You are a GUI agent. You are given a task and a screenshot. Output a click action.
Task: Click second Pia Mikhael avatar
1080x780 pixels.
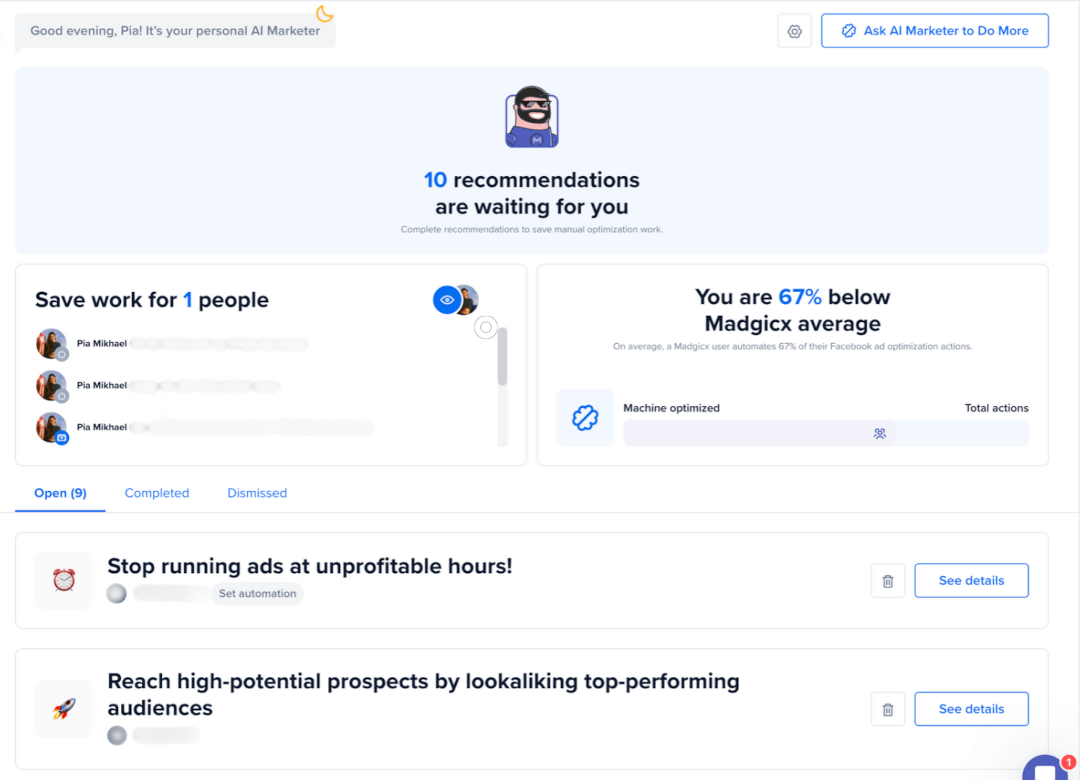(51, 385)
